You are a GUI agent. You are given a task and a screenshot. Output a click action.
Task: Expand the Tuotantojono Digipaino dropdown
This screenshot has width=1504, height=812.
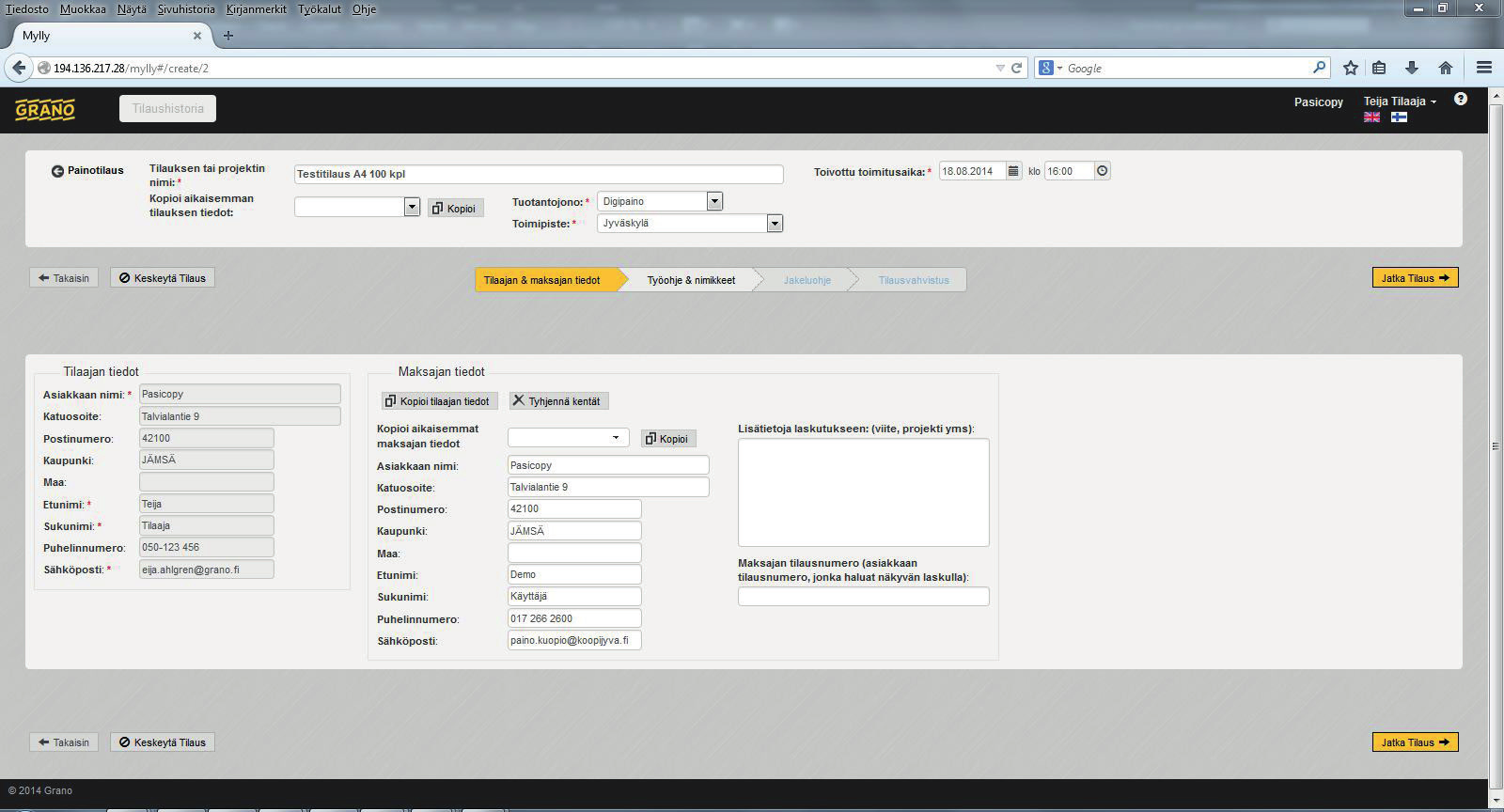(x=714, y=201)
